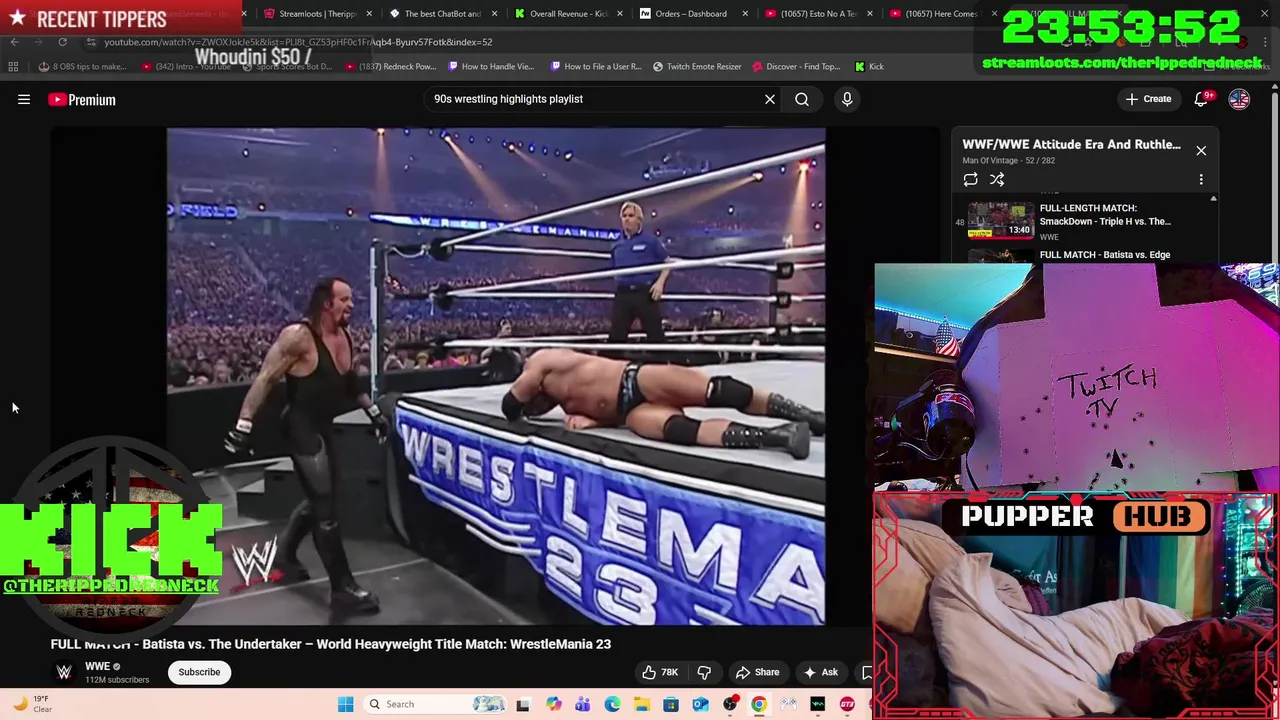Open Google Chrome on the taskbar

(x=759, y=704)
